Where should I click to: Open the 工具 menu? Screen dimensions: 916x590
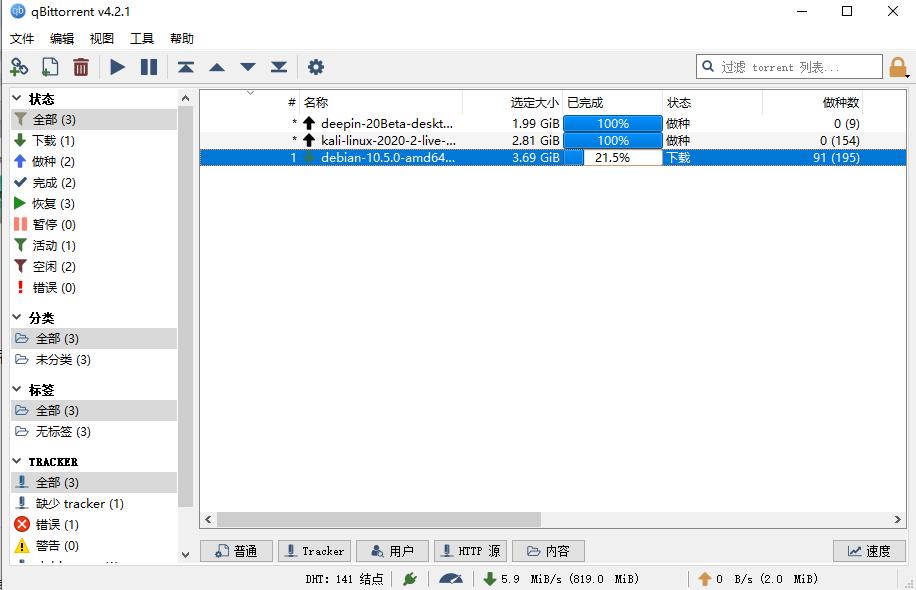click(x=142, y=39)
